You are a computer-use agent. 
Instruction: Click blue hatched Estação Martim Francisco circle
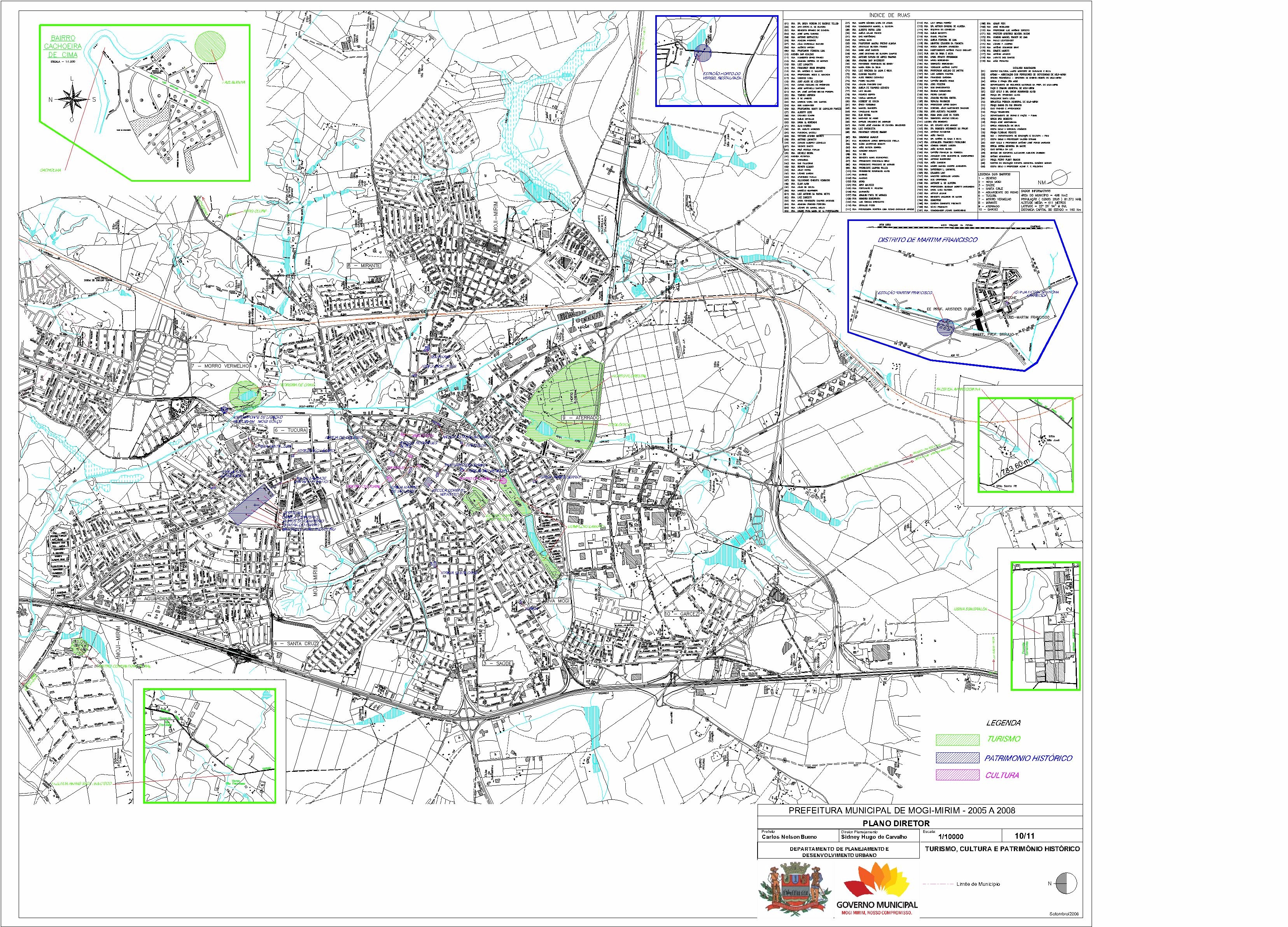[945, 327]
